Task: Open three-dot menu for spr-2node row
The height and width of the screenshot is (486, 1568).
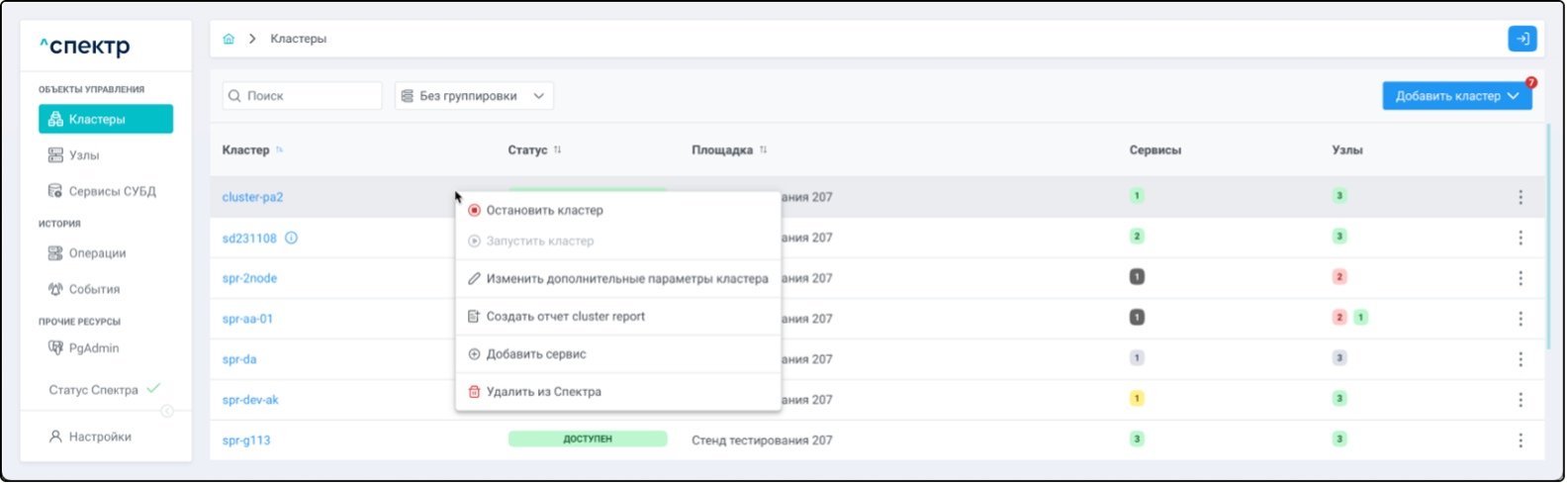Action: click(x=1521, y=278)
